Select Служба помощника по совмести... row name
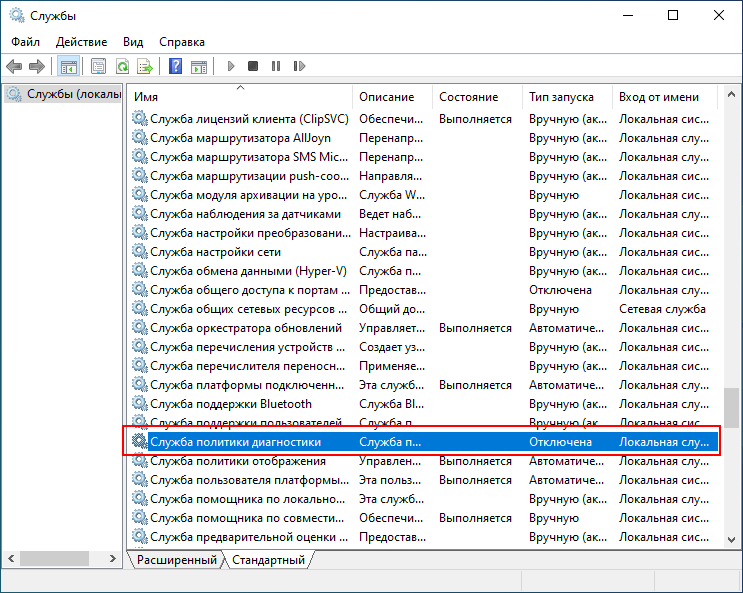The width and height of the screenshot is (743, 593). [247, 518]
